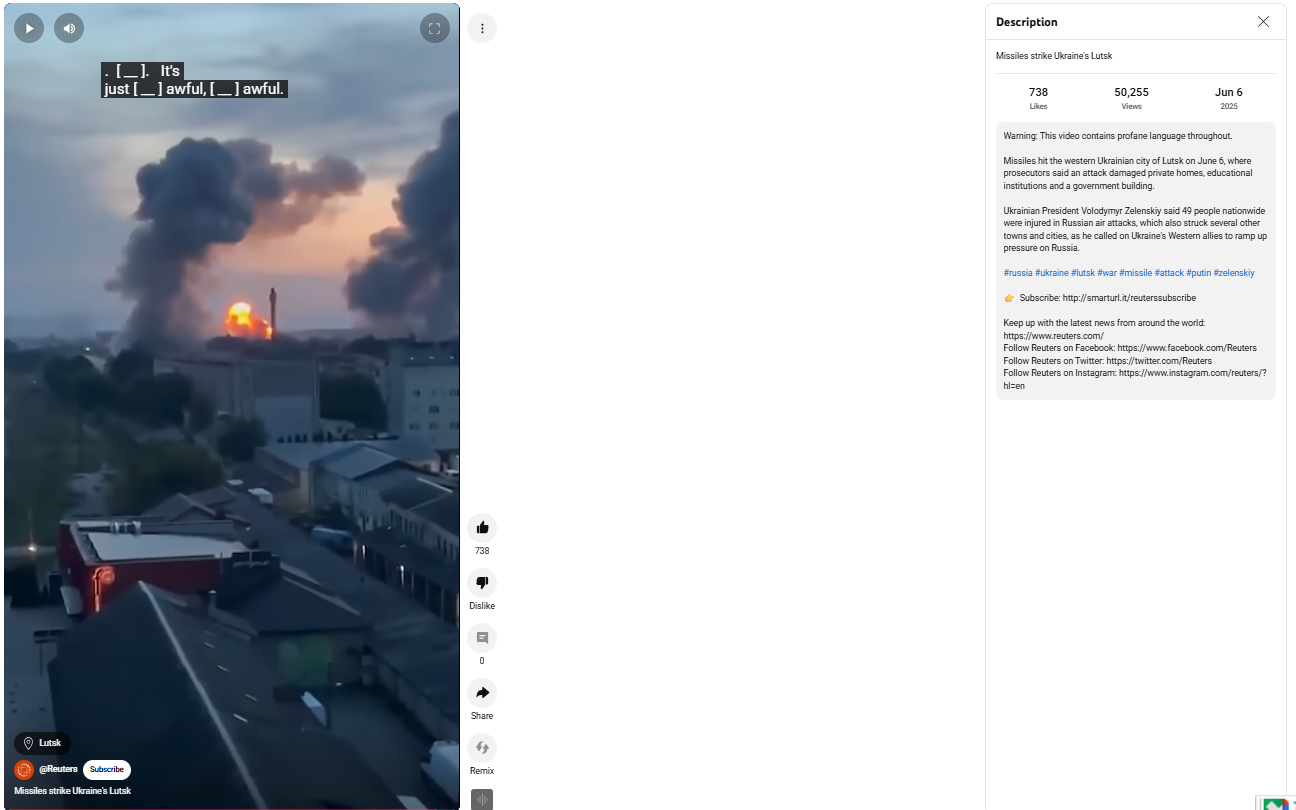Tap the Remix icon
Screen dimensions: 1296x810
point(482,748)
